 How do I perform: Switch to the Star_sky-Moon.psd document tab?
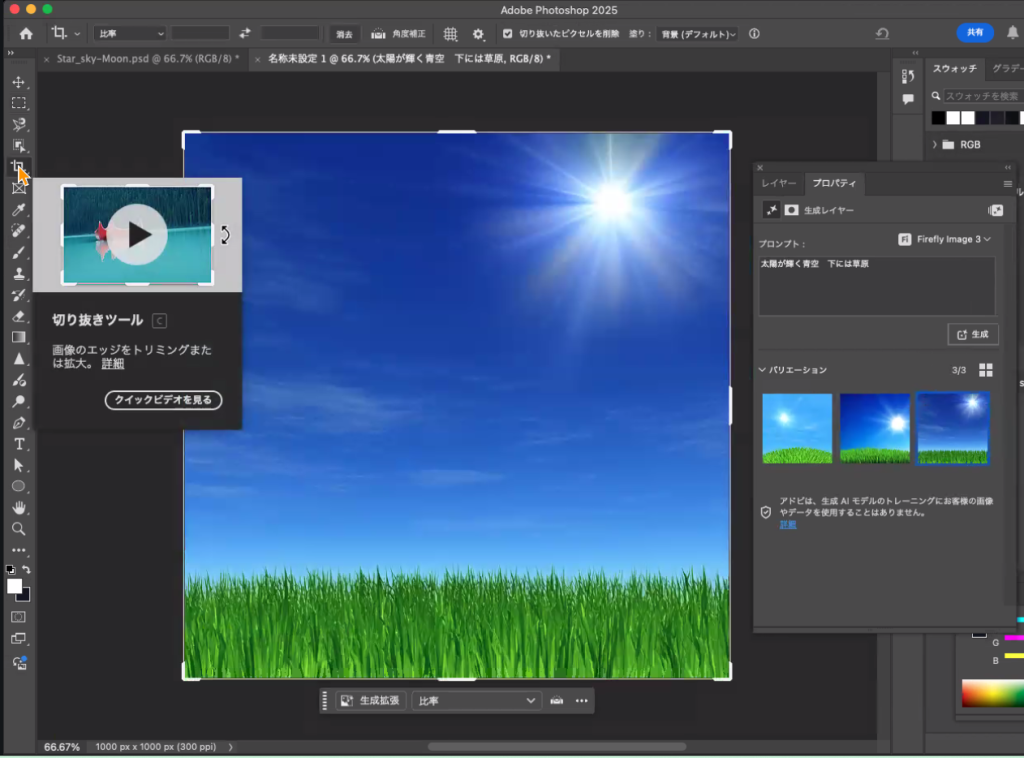coord(146,59)
